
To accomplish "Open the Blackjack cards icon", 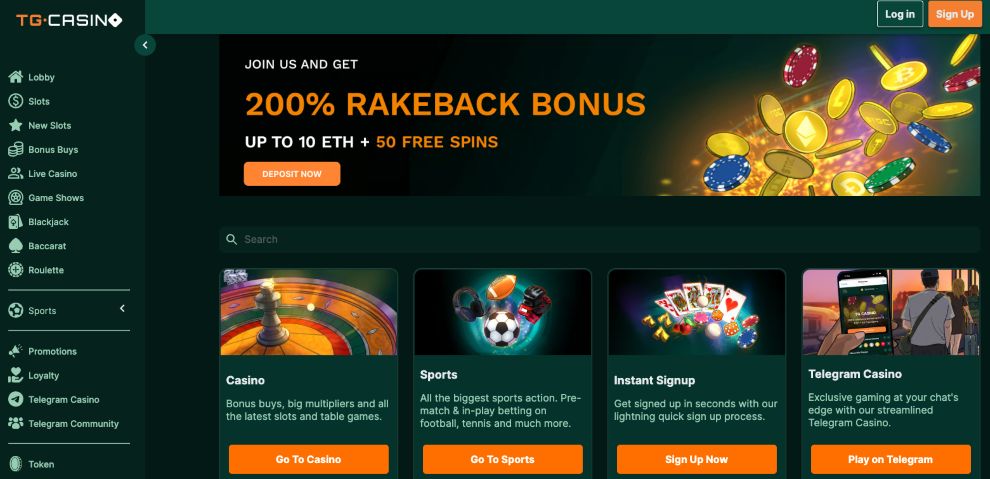I will [x=16, y=222].
